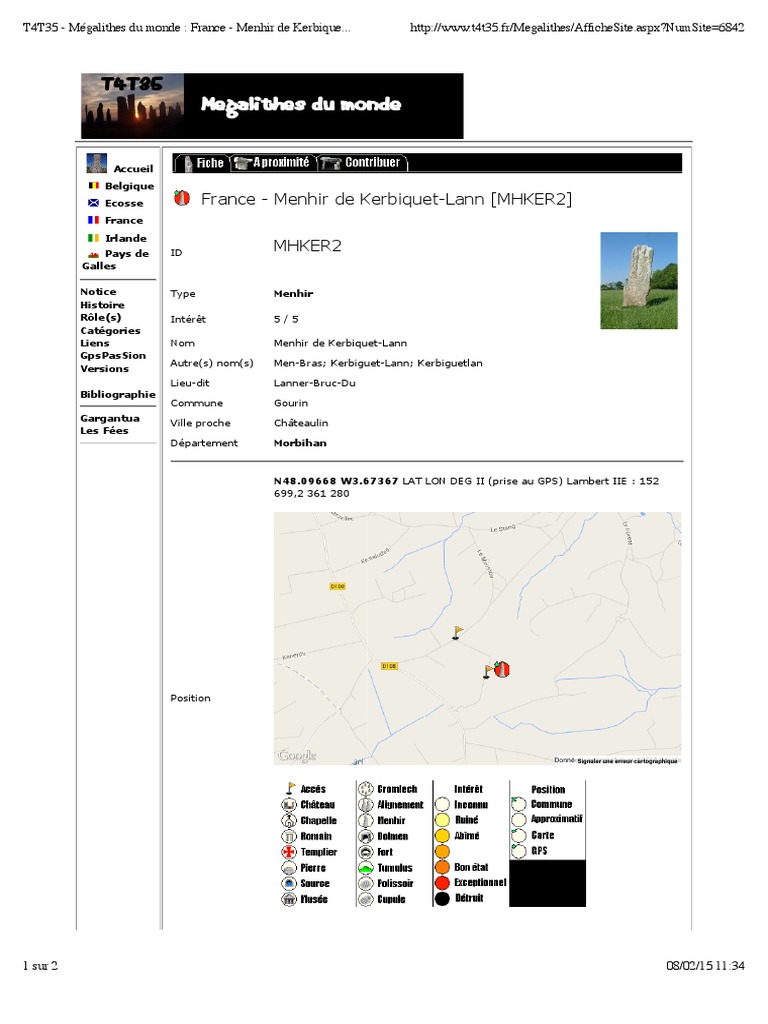The image size is (768, 1024).
Task: Open the Belgique country link
Action: click(x=129, y=186)
